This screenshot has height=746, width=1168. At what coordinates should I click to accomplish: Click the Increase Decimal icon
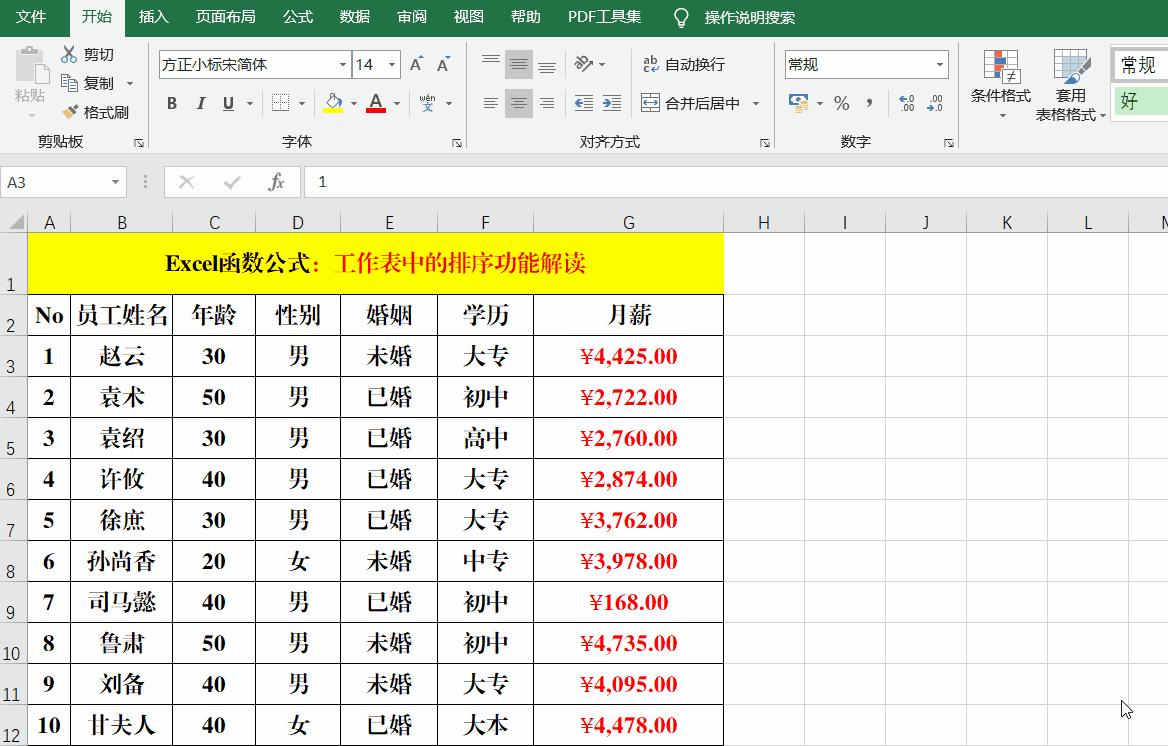(x=908, y=103)
